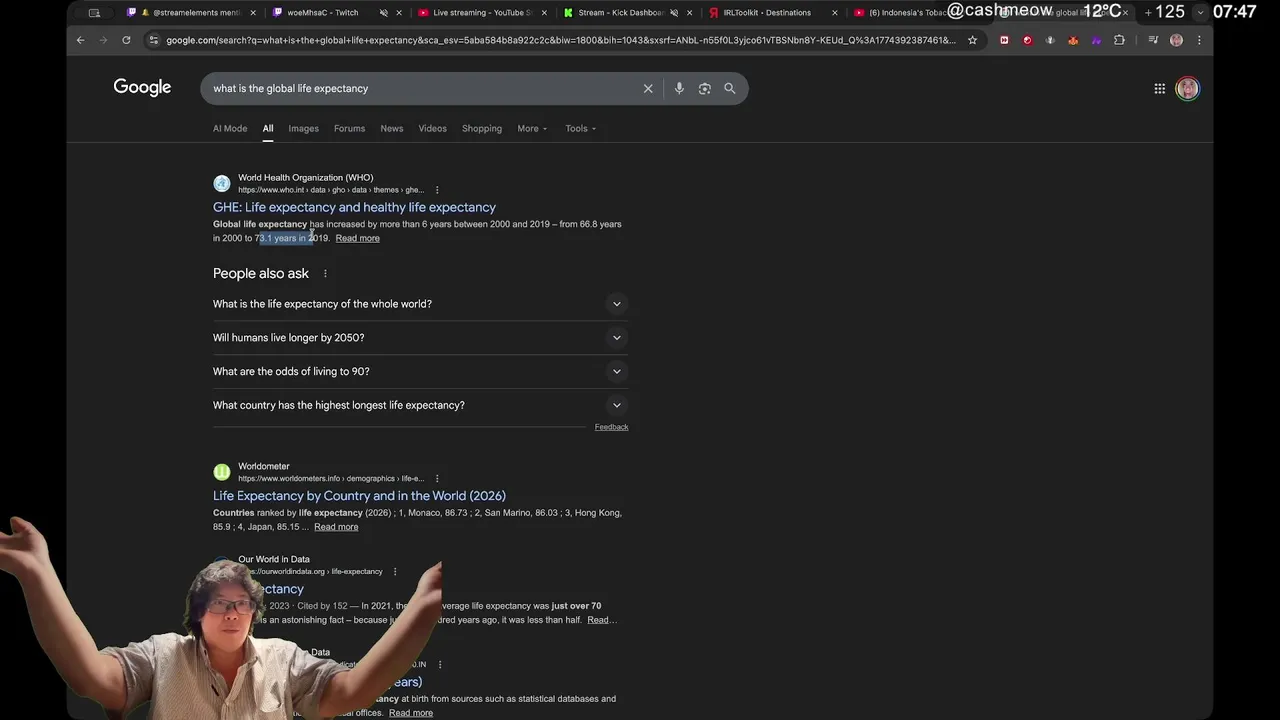Open more options for the Worldometer result

pyautogui.click(x=437, y=479)
